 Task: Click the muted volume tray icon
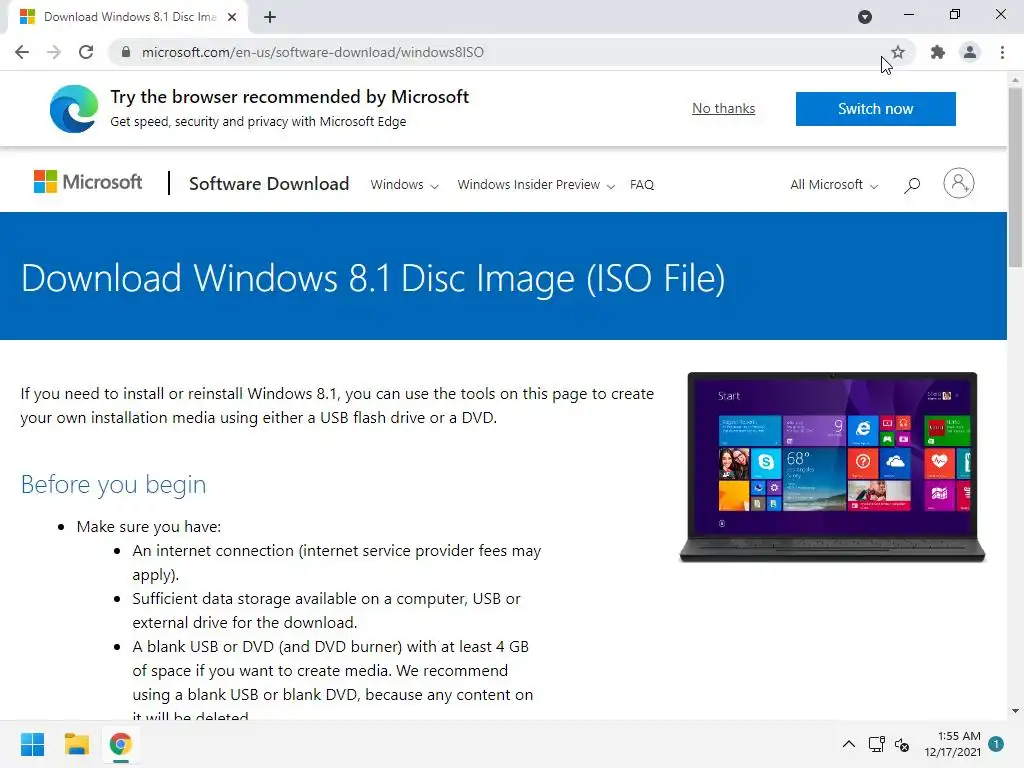tap(902, 744)
